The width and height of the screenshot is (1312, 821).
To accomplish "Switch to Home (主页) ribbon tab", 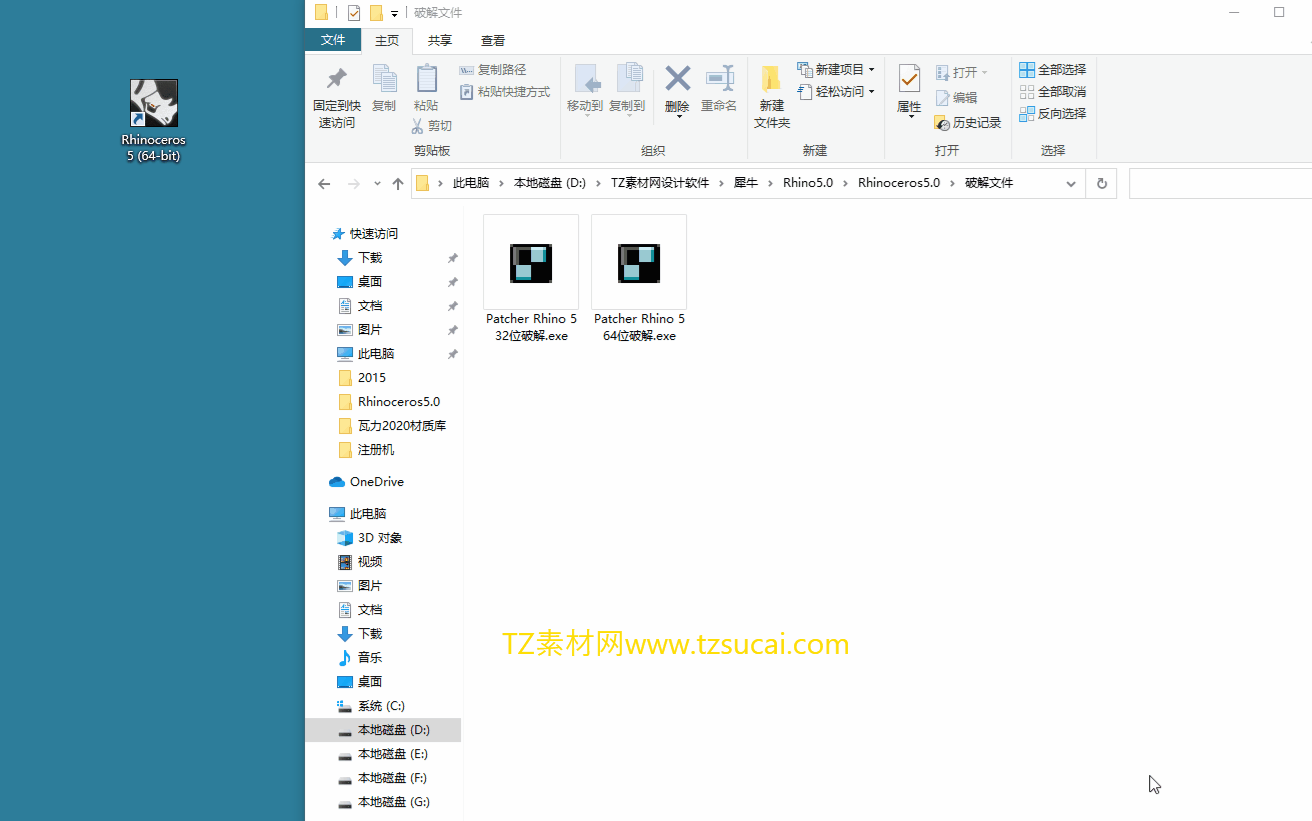I will coord(387,41).
